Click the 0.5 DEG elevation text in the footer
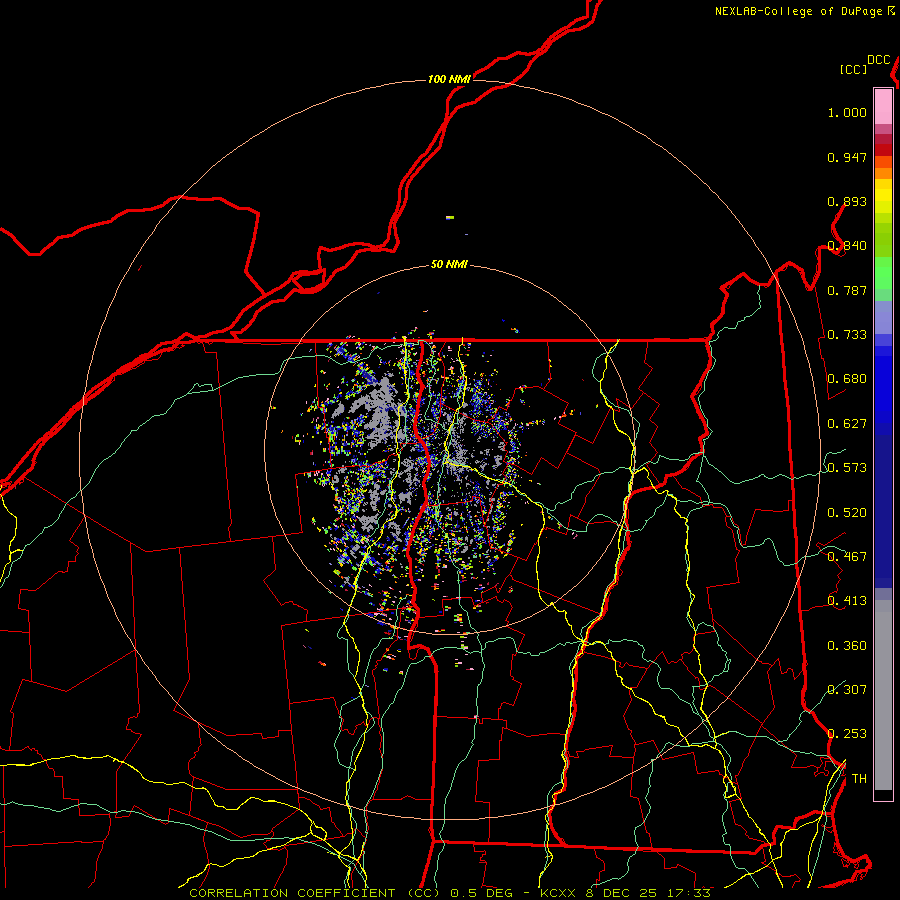Screen dimensions: 900x900 coord(480,893)
